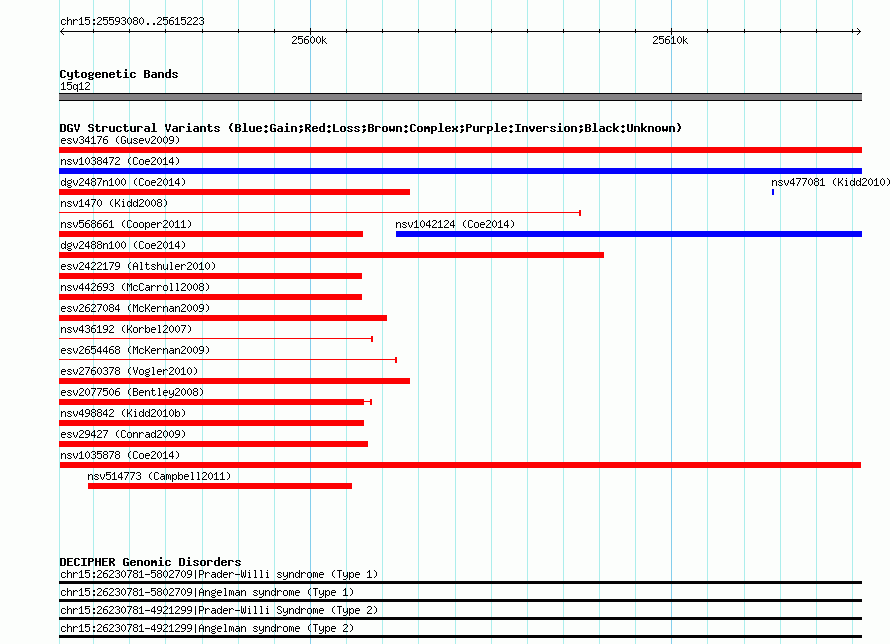Click the Angelman syndrome (Type 2) entry

click(x=207, y=629)
